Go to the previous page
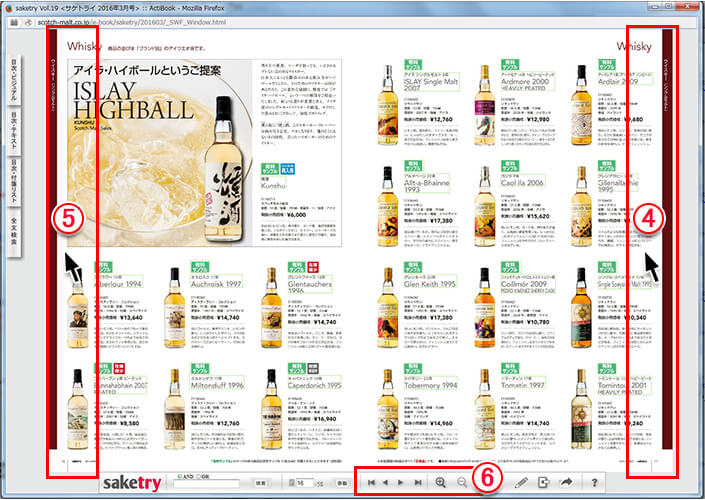Viewport: 705px width, 500px height. click(385, 482)
